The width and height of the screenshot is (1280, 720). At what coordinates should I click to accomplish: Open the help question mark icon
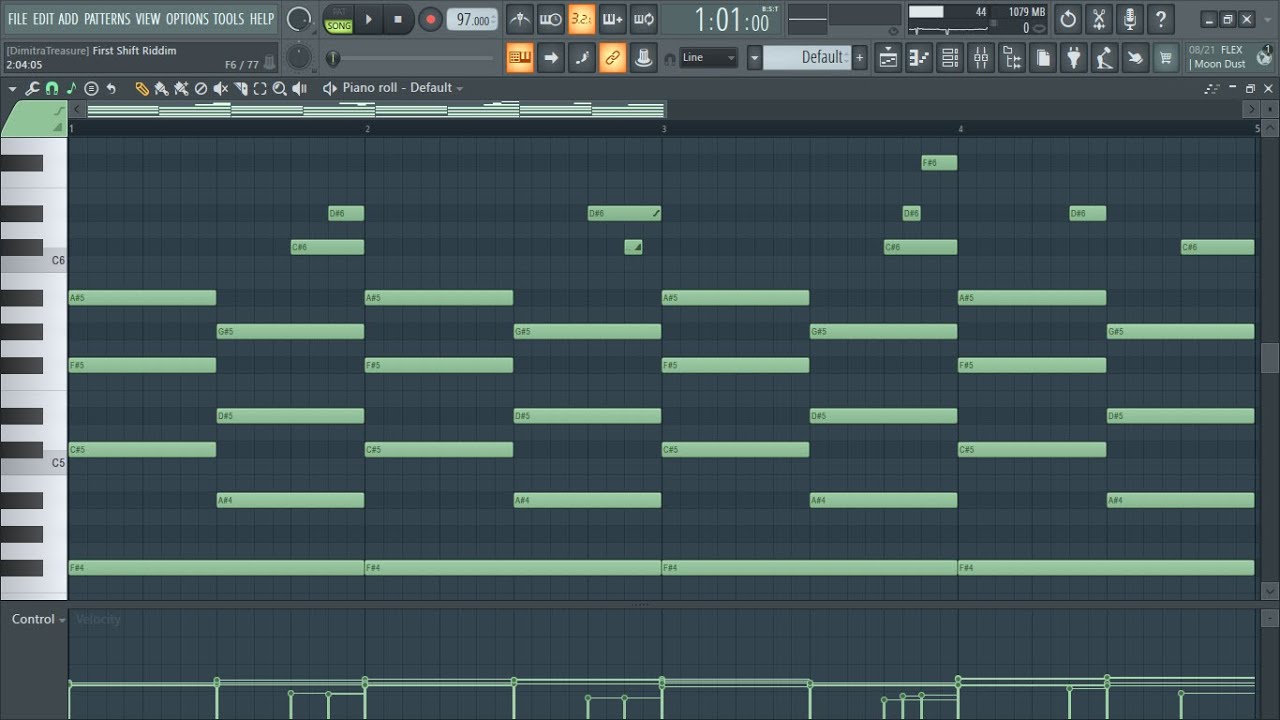pyautogui.click(x=1161, y=19)
